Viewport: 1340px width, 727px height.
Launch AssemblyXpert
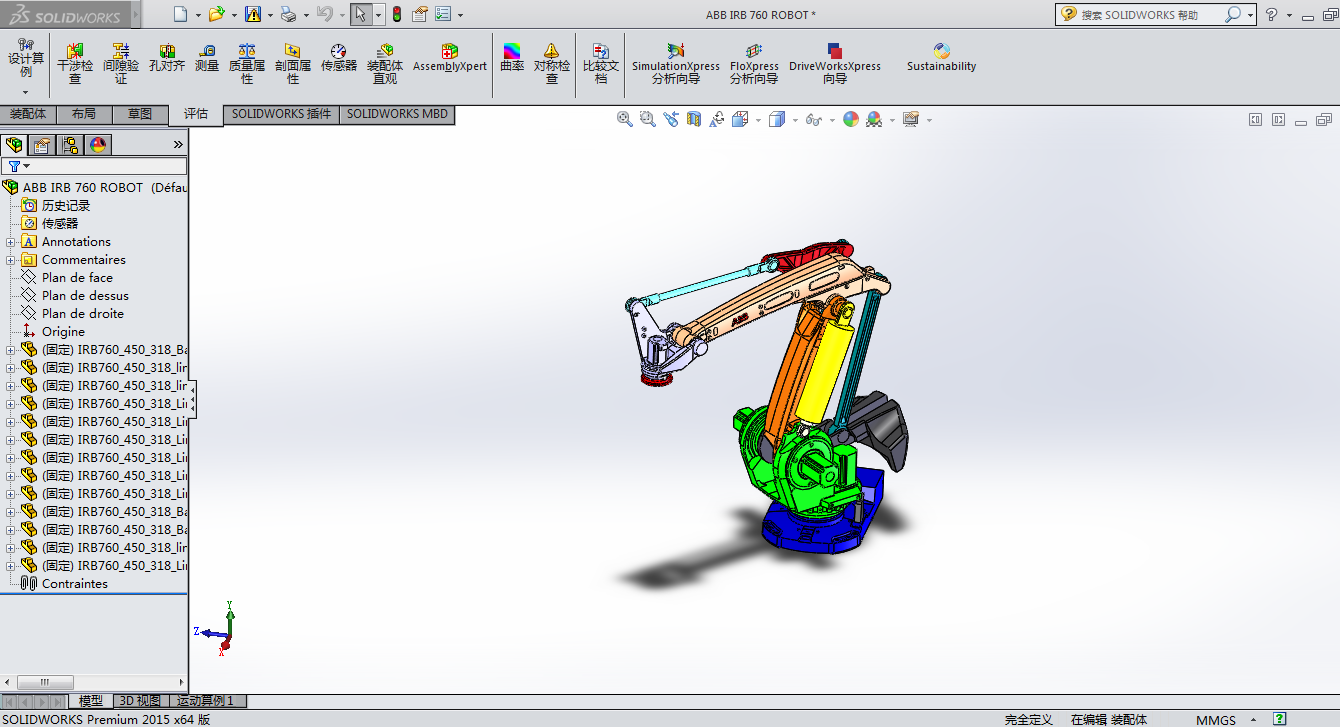[x=450, y=57]
